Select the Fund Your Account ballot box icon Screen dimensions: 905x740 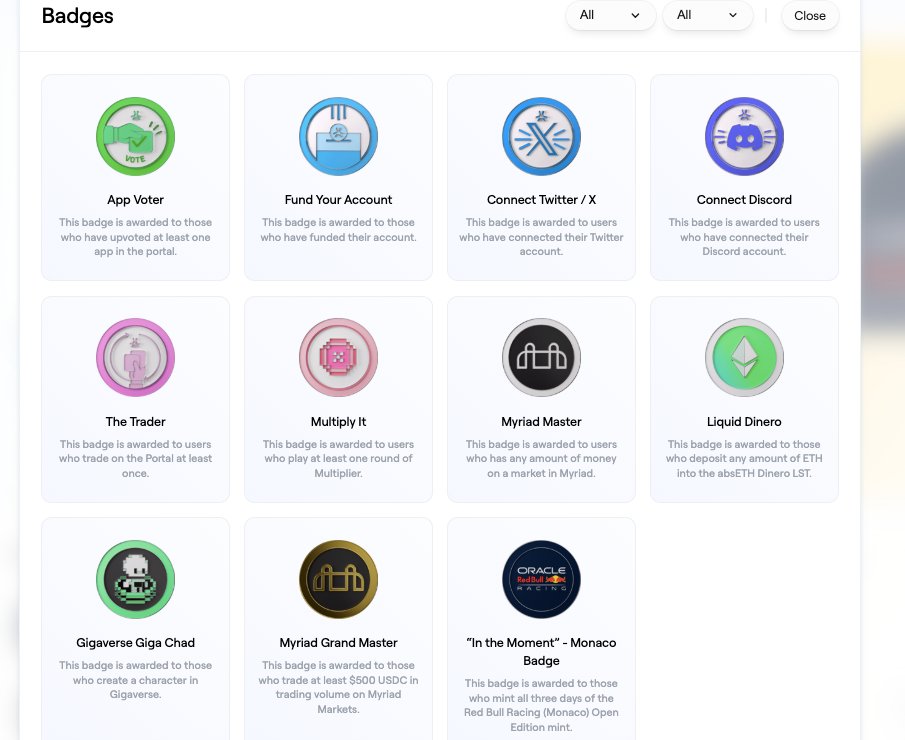pyautogui.click(x=338, y=136)
